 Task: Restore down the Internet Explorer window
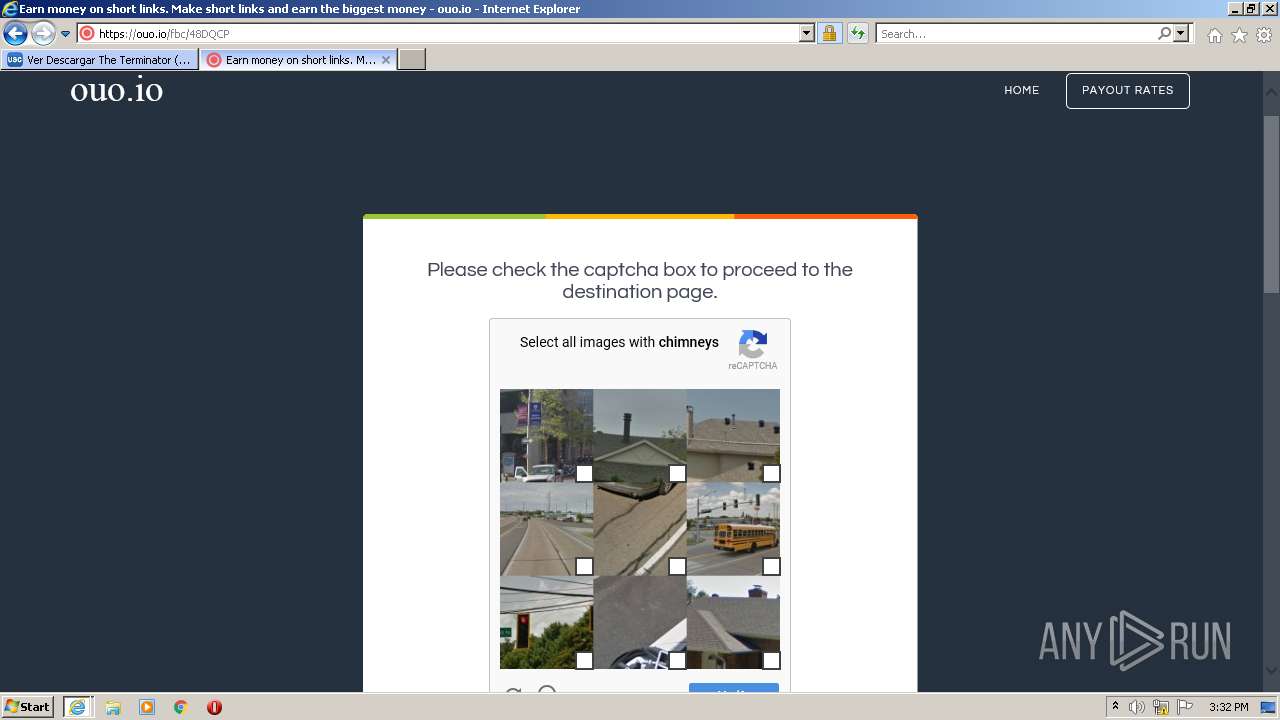(1251, 8)
